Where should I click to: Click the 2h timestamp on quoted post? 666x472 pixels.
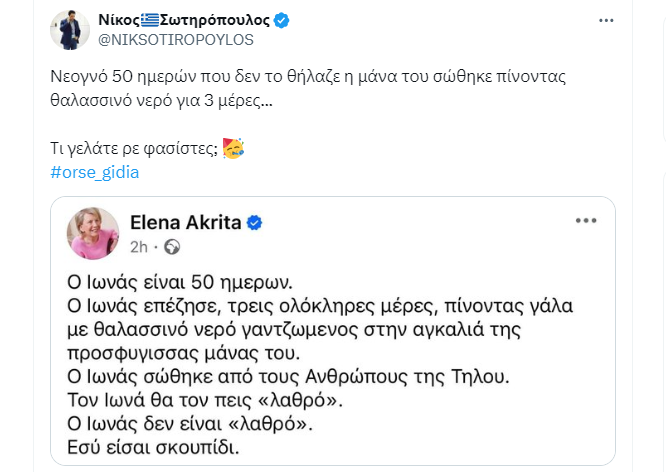point(140,246)
